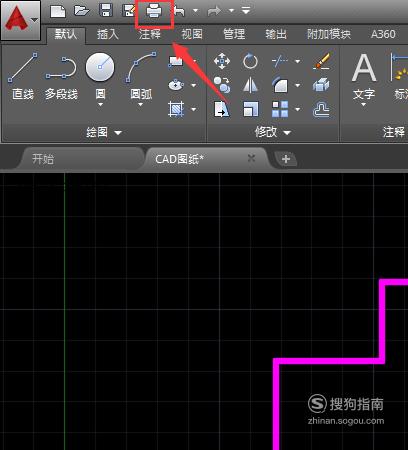Image resolution: width=408 pixels, height=450 pixels.
Task: Click the Save As icon
Action: [128, 10]
